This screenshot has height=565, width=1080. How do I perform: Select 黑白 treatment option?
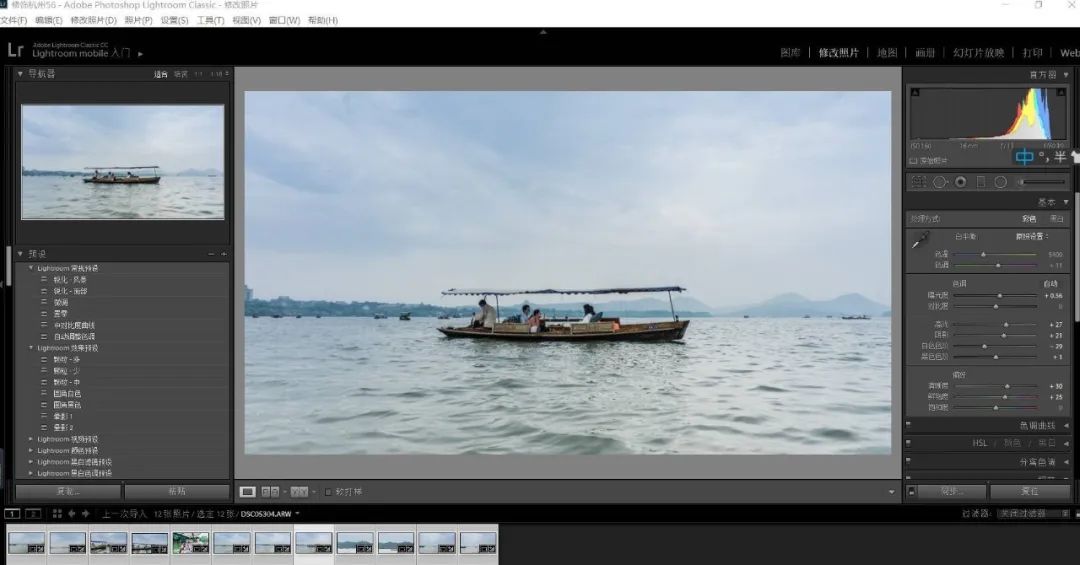[x=1057, y=218]
